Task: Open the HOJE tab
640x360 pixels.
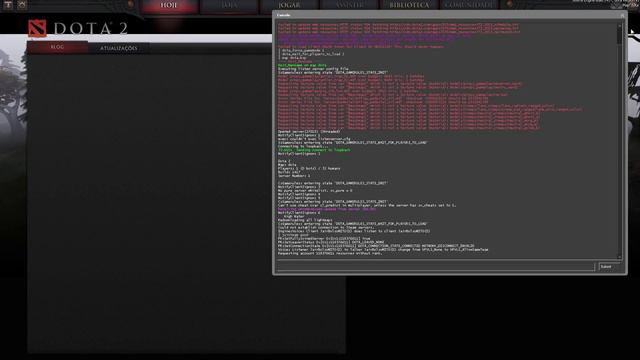Action: (x=169, y=5)
